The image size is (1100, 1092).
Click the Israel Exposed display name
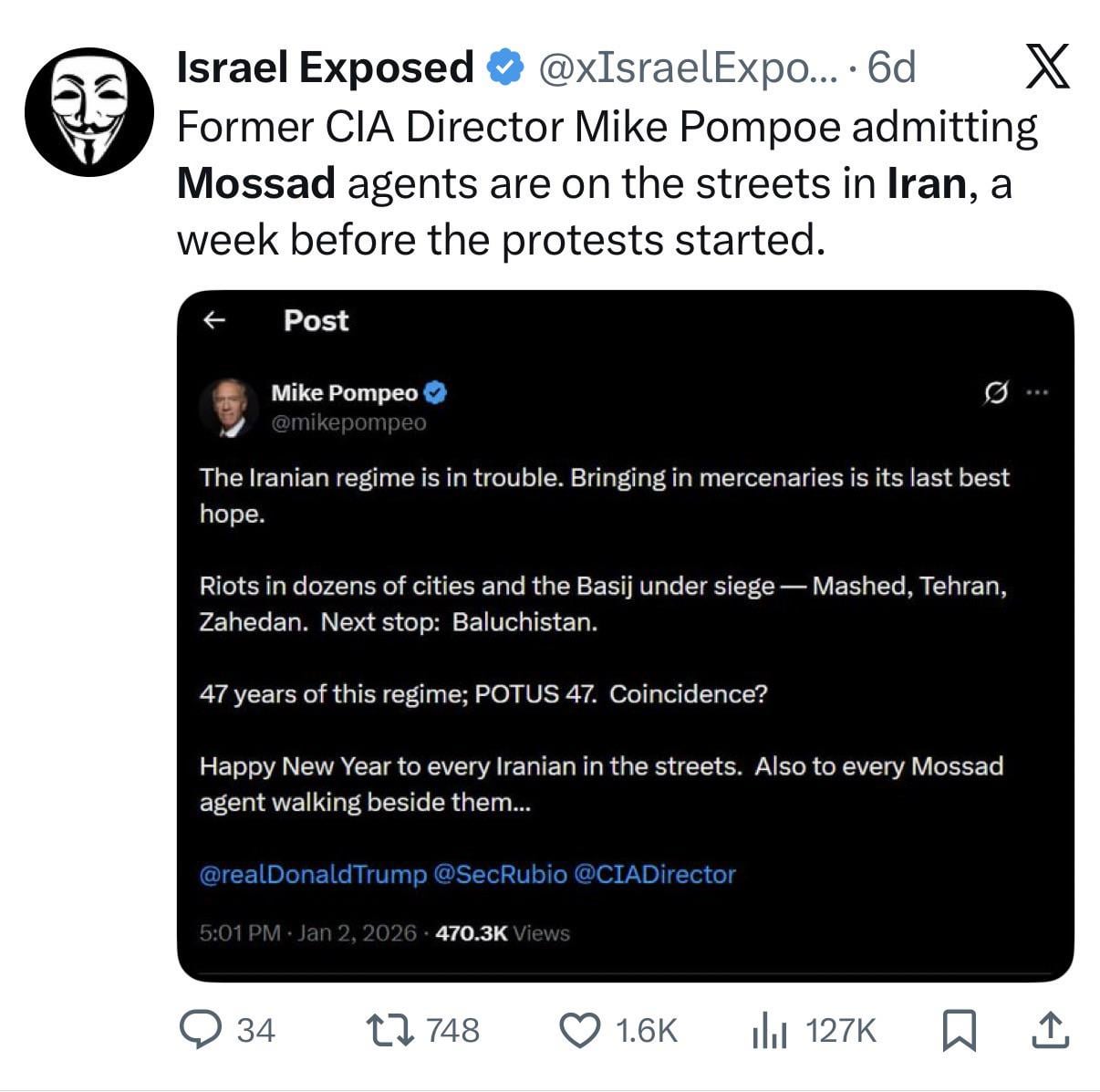point(325,68)
